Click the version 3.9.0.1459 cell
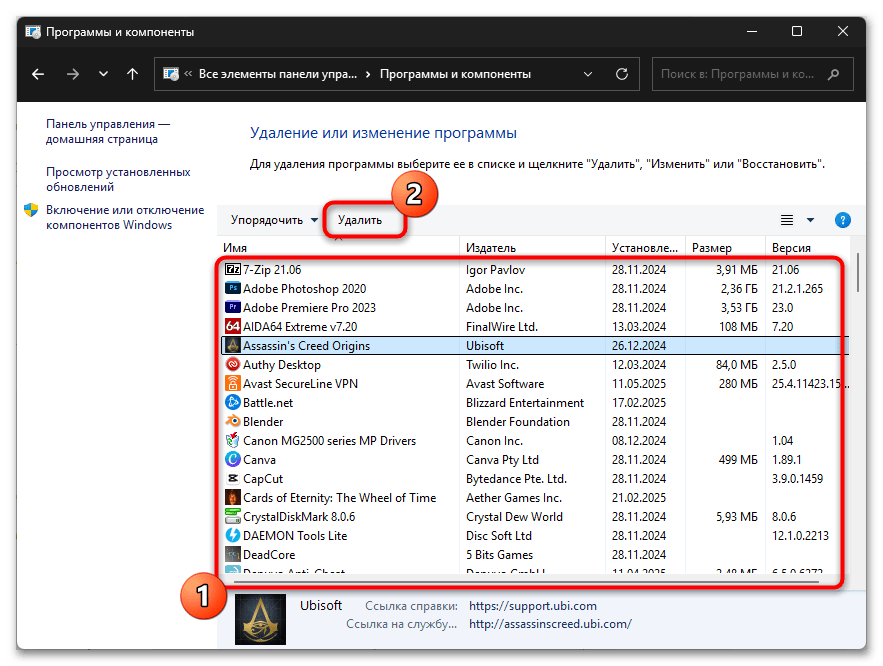 (797, 479)
